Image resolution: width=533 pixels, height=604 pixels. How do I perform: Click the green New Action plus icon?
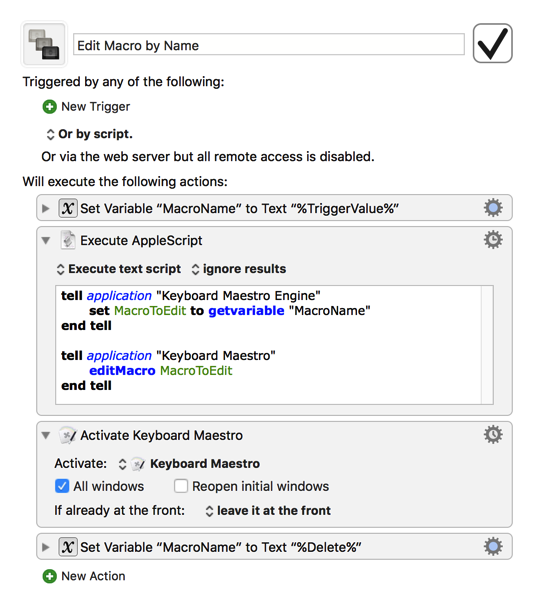[49, 576]
